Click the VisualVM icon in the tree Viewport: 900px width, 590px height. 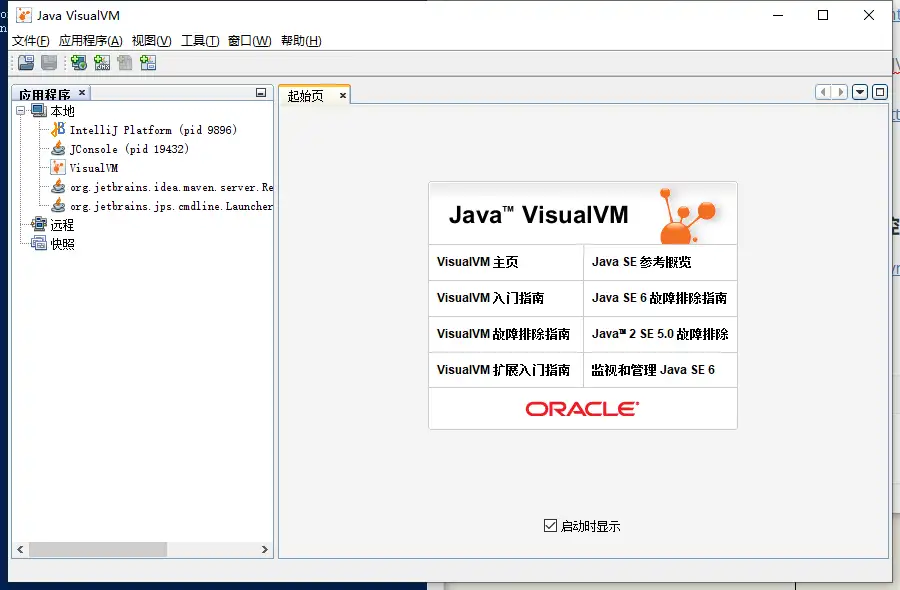point(58,168)
